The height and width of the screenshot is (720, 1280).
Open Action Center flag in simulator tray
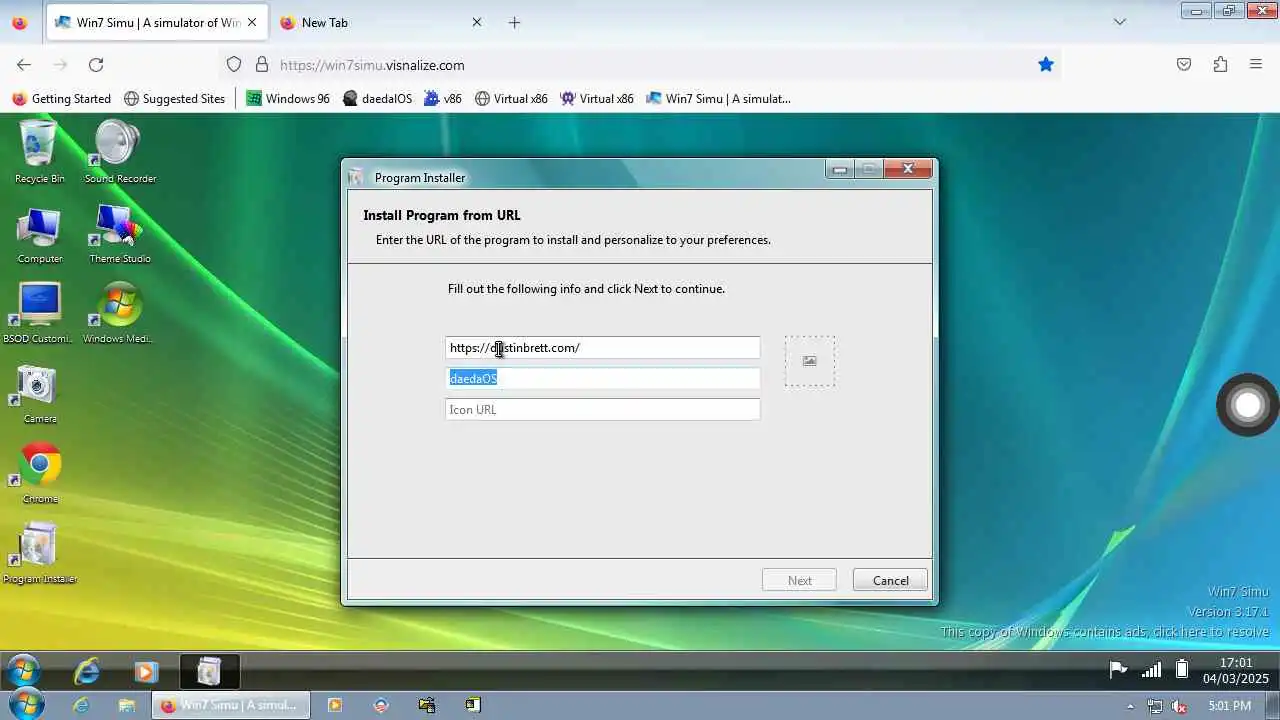(x=1118, y=670)
